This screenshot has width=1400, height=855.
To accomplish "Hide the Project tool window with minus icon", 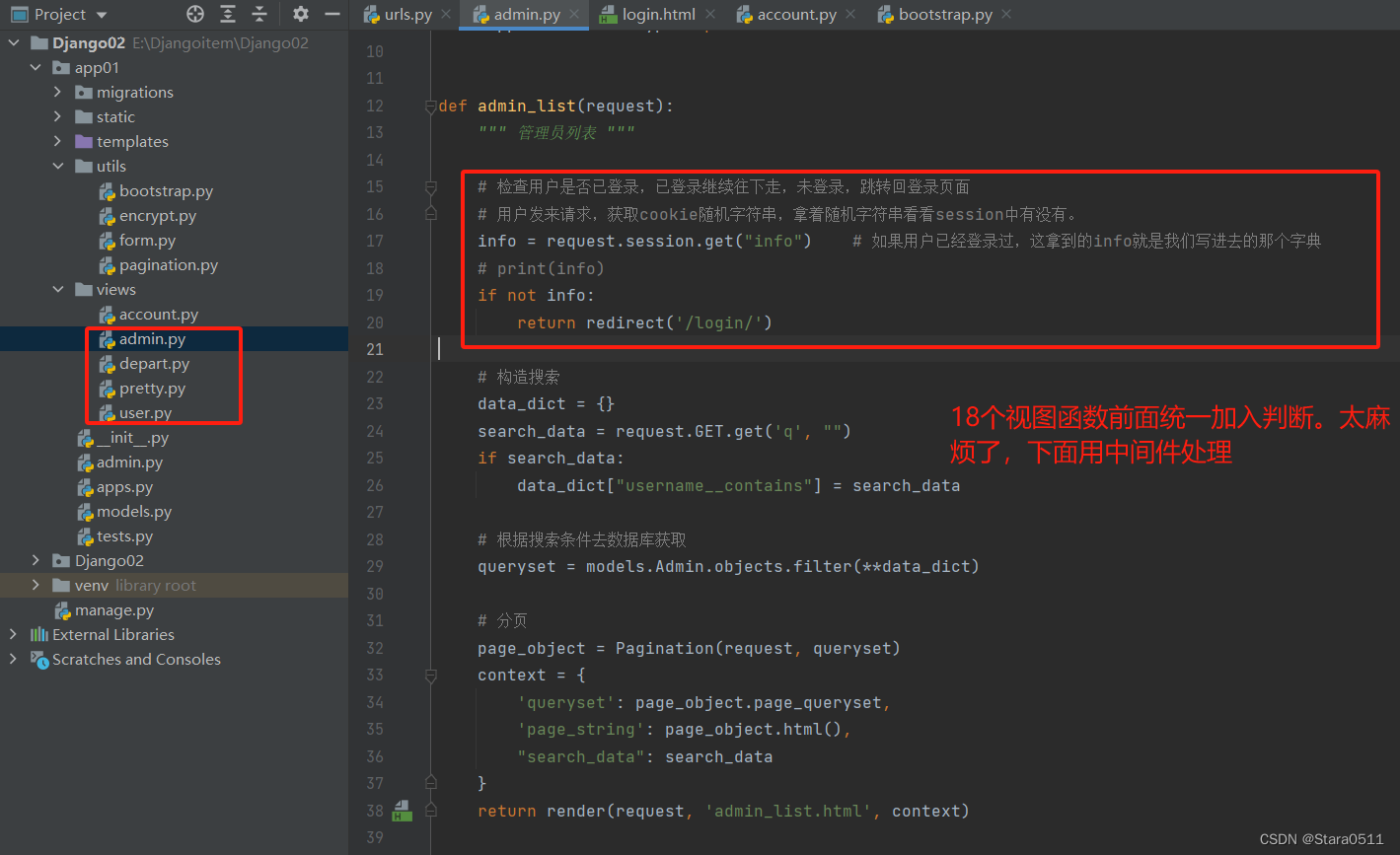I will point(332,14).
